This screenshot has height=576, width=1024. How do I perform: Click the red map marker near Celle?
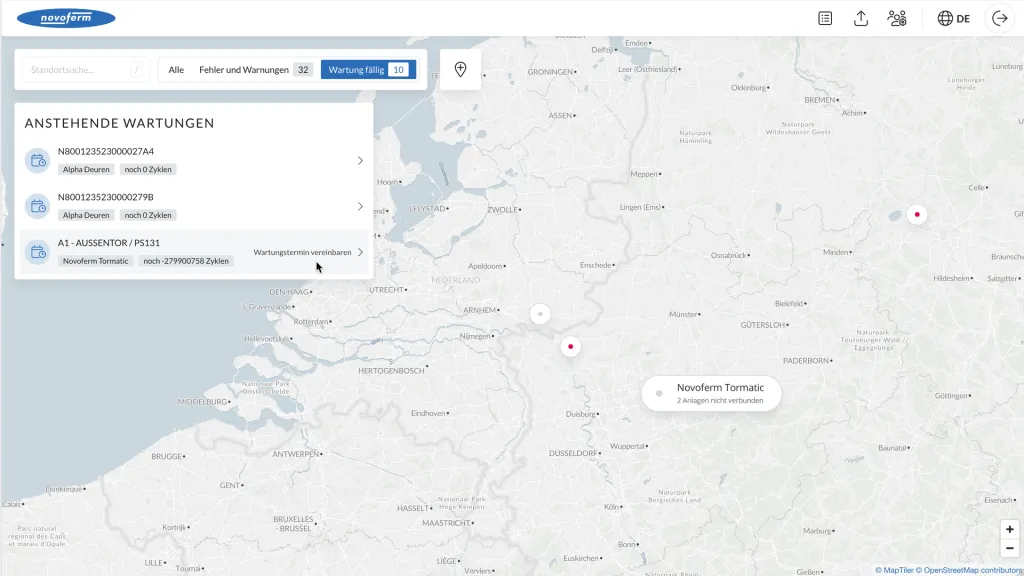917,214
